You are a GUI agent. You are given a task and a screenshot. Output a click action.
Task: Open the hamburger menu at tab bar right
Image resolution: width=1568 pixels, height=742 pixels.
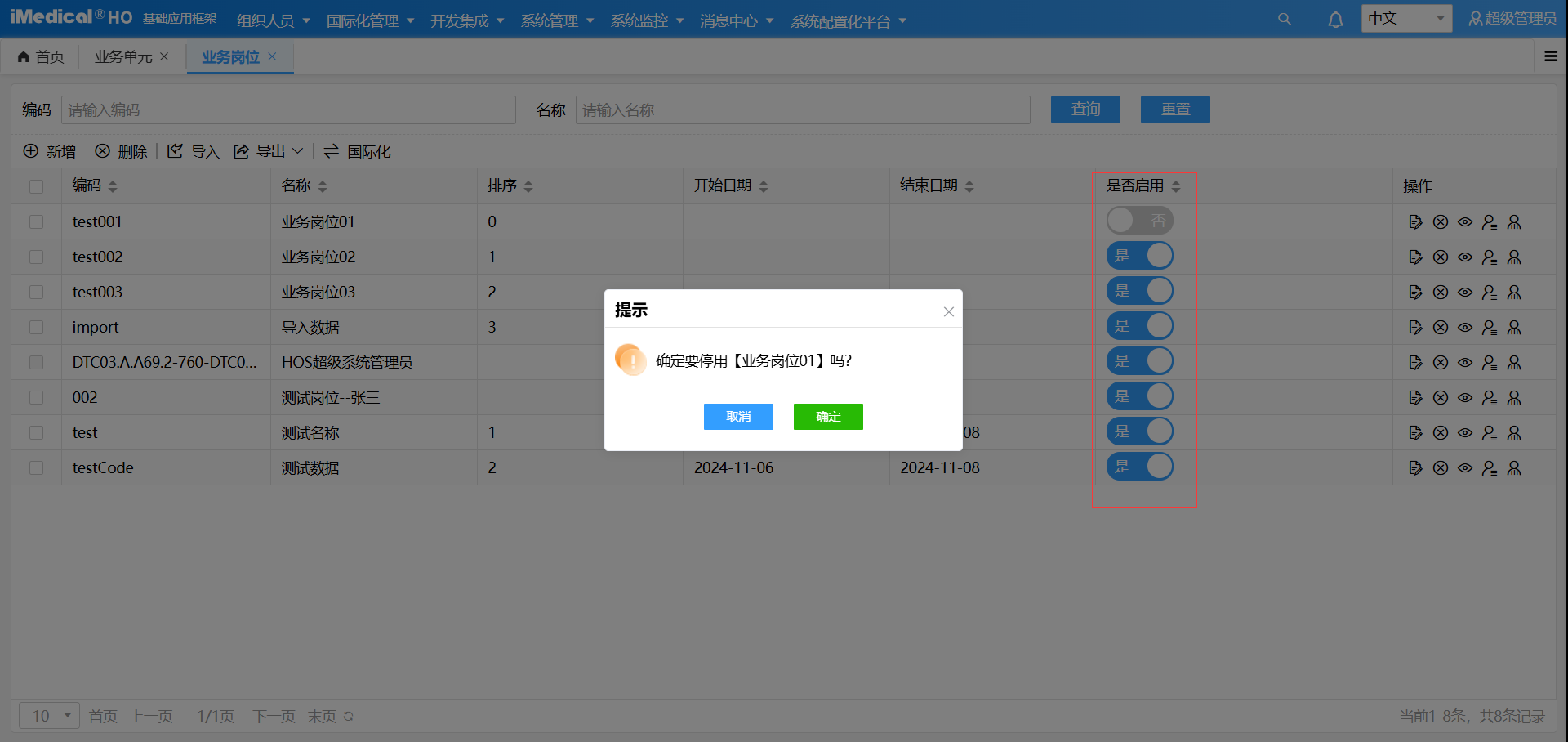point(1551,56)
